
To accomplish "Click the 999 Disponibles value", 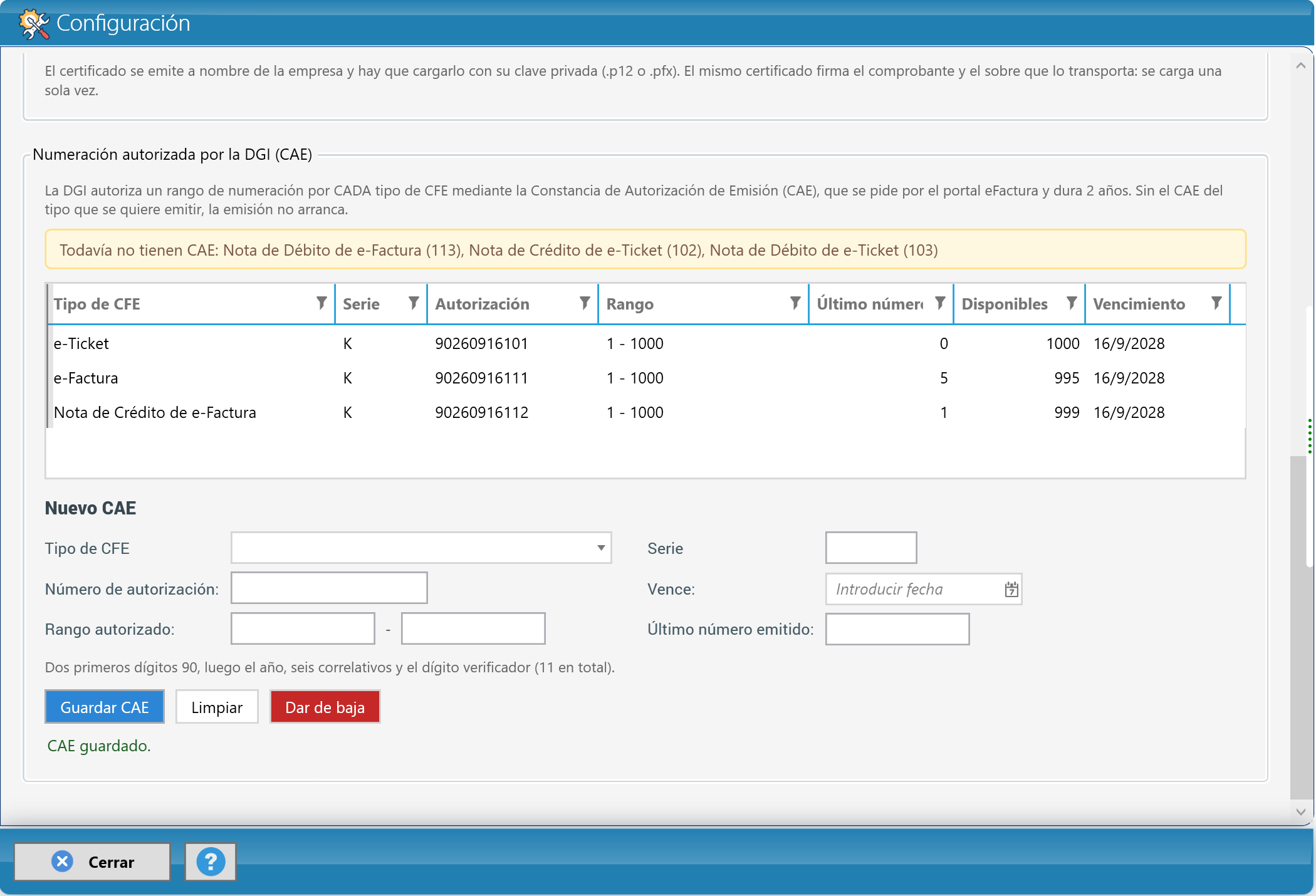I will point(1067,412).
